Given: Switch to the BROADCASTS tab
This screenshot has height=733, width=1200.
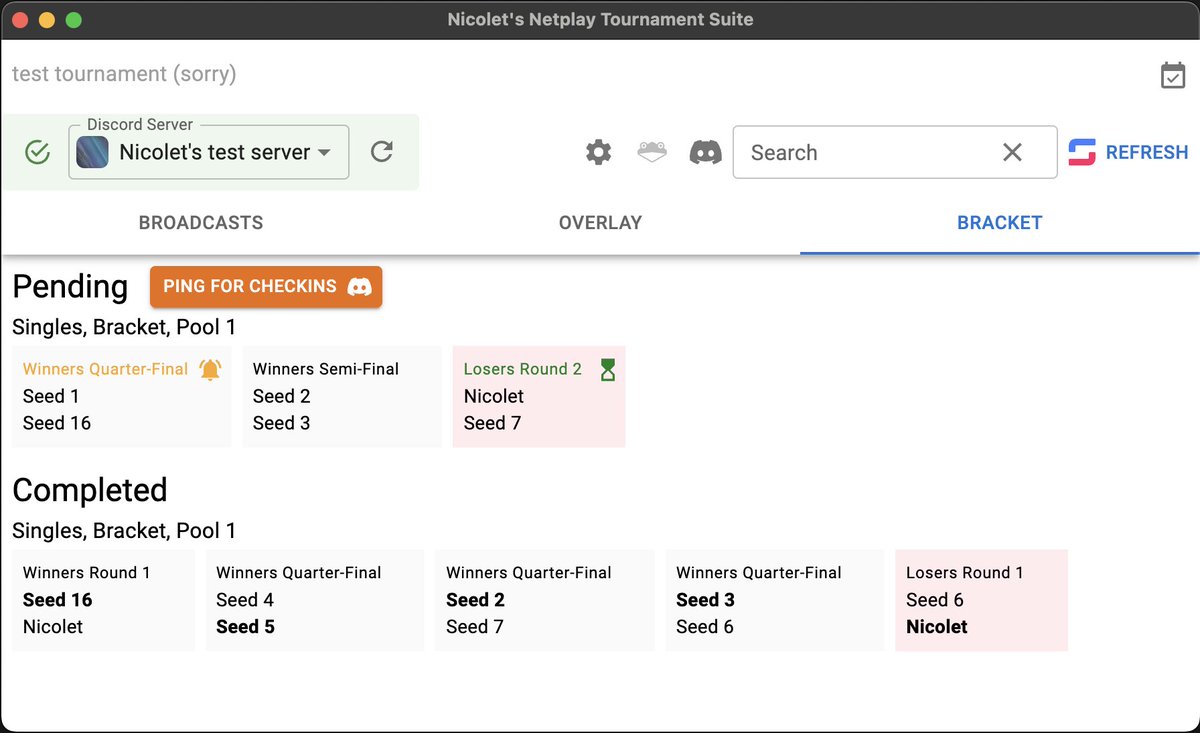Looking at the screenshot, I should pos(201,223).
